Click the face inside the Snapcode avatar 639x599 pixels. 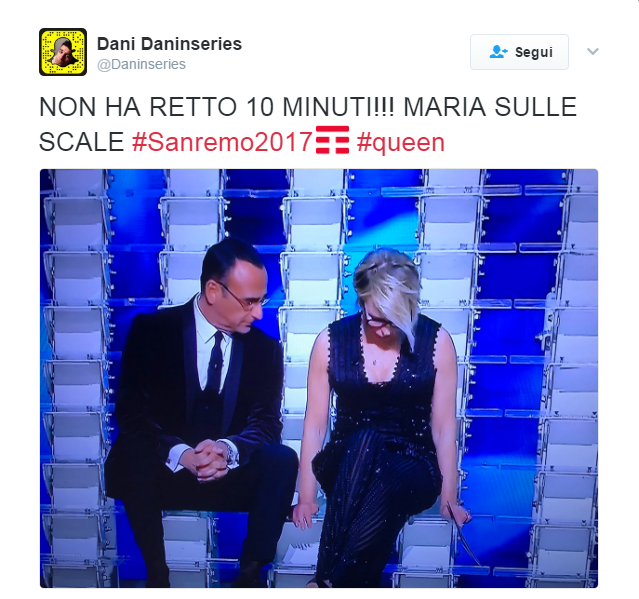(62, 53)
